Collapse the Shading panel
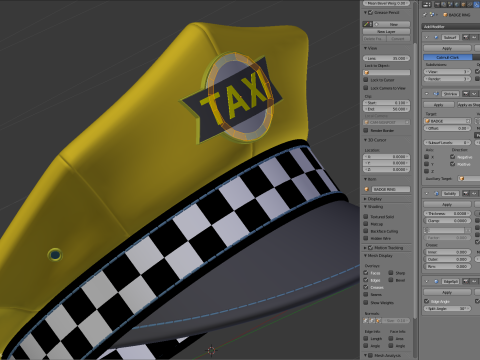 click(365, 207)
